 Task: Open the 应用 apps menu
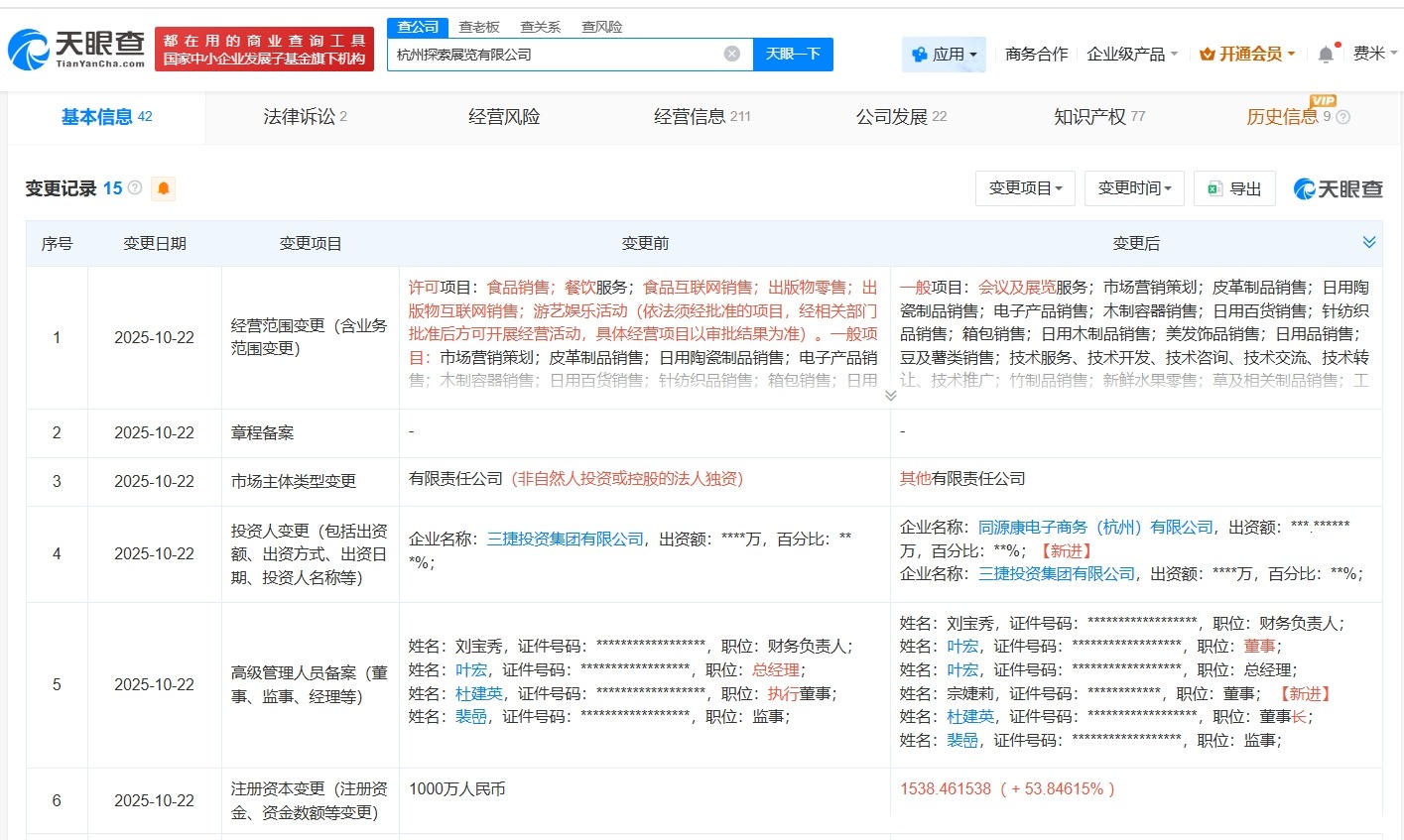(x=944, y=55)
